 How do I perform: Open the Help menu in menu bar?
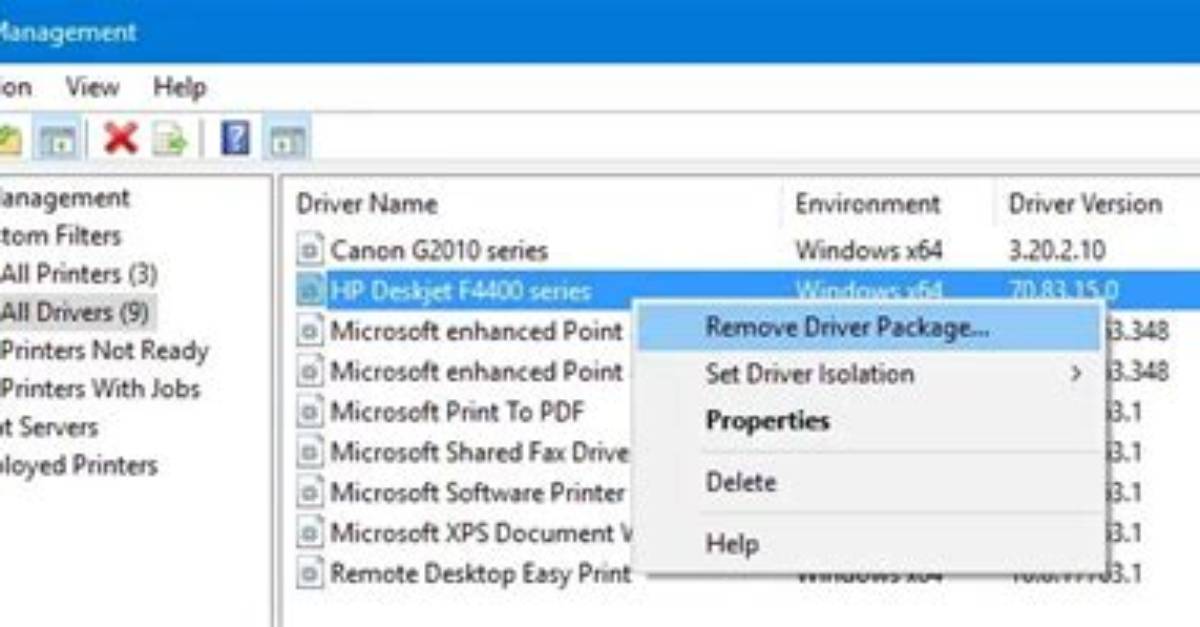[x=180, y=87]
